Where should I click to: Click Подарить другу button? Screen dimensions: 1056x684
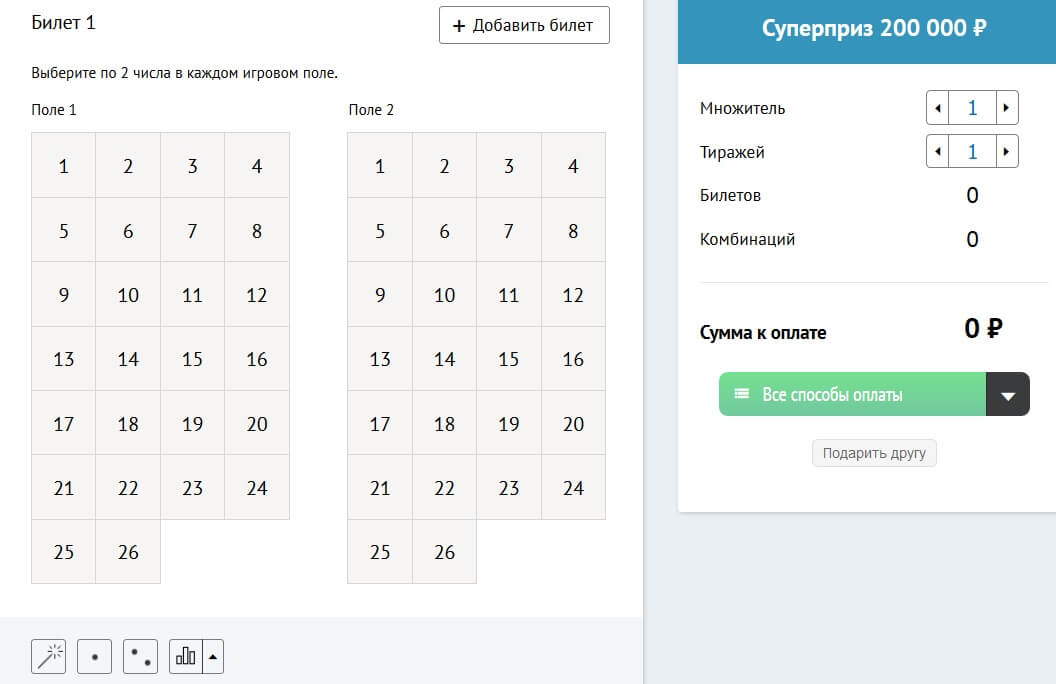[874, 453]
